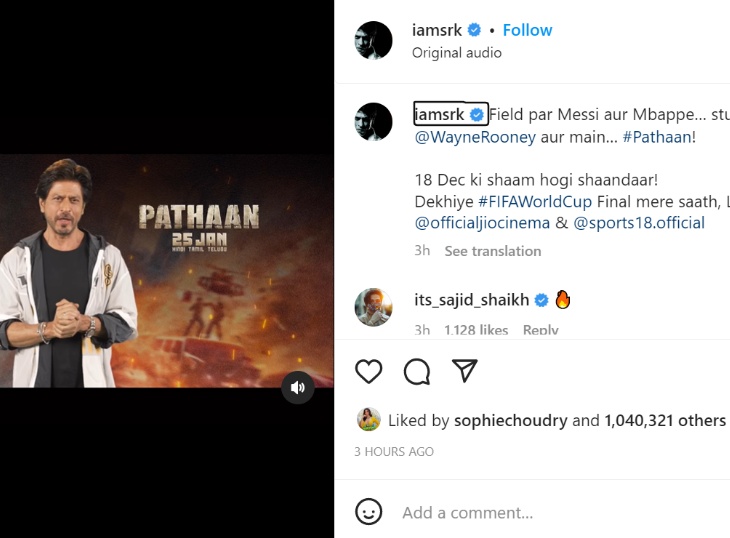Like the post with heart icon
This screenshot has width=730, height=538.
(369, 371)
